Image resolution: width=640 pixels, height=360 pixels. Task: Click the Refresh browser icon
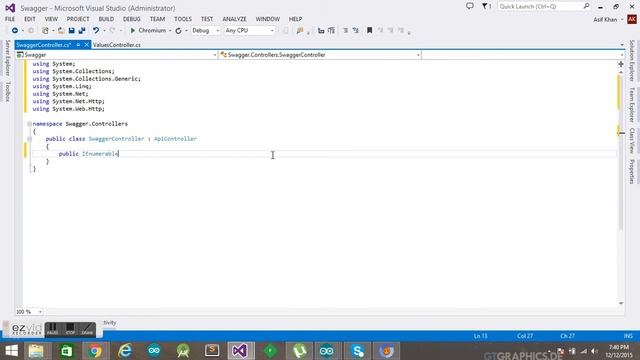[178, 31]
